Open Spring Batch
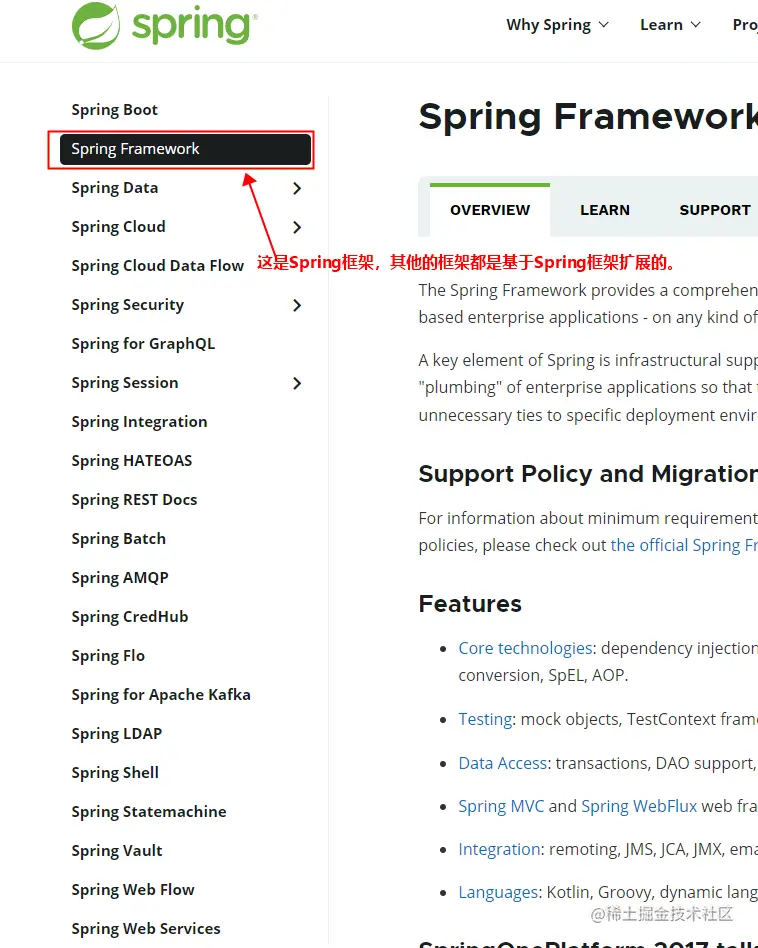The image size is (758, 948). tap(118, 539)
